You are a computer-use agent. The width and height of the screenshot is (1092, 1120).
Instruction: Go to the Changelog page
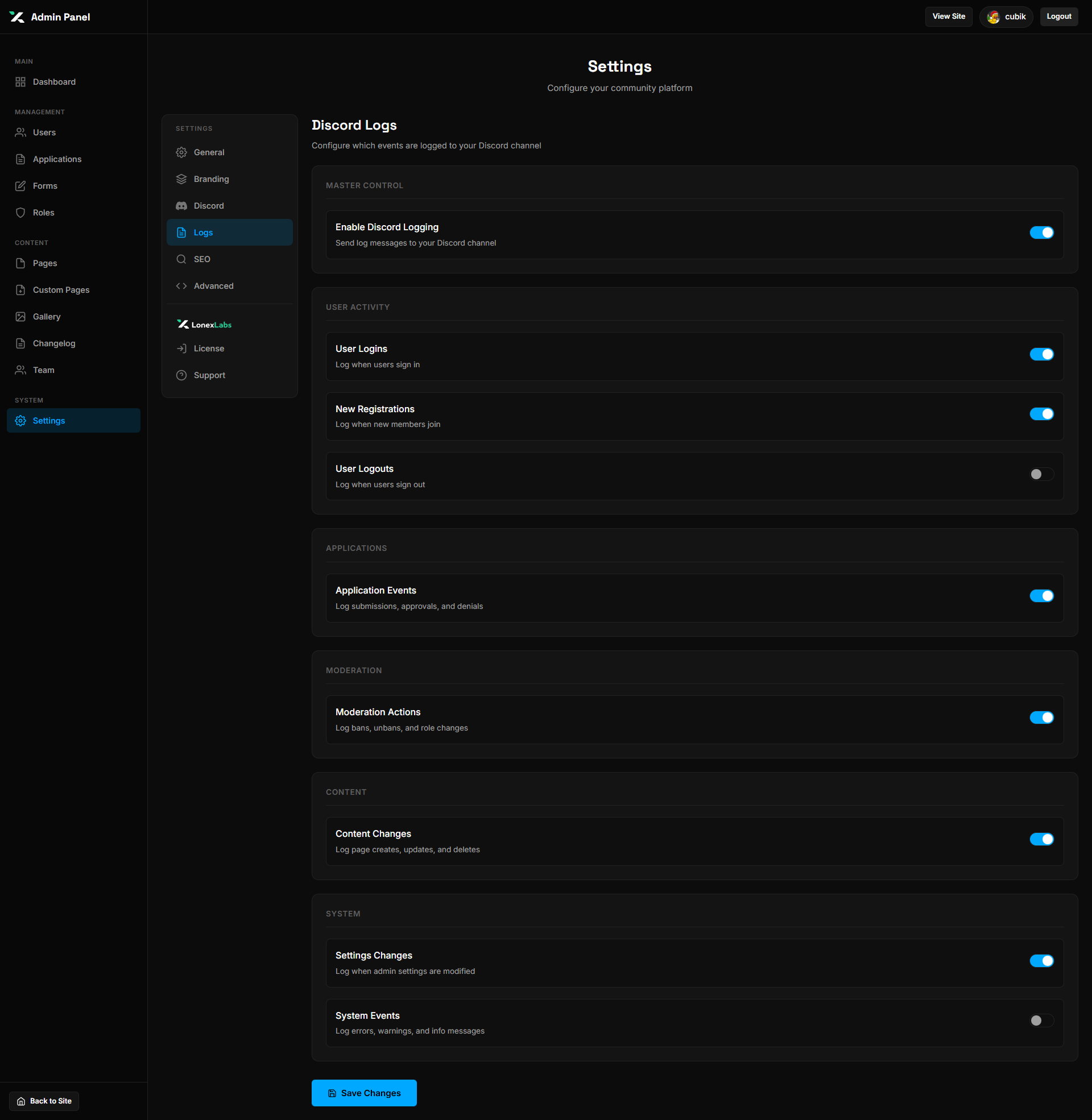tap(73, 343)
